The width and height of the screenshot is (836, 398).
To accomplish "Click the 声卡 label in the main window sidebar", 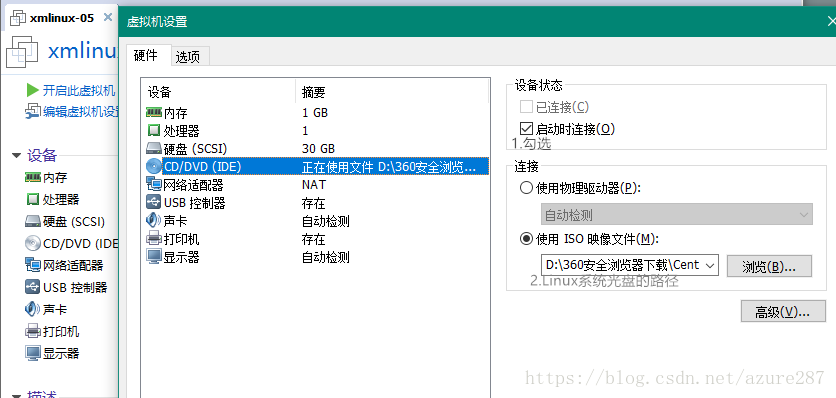I will [55, 309].
